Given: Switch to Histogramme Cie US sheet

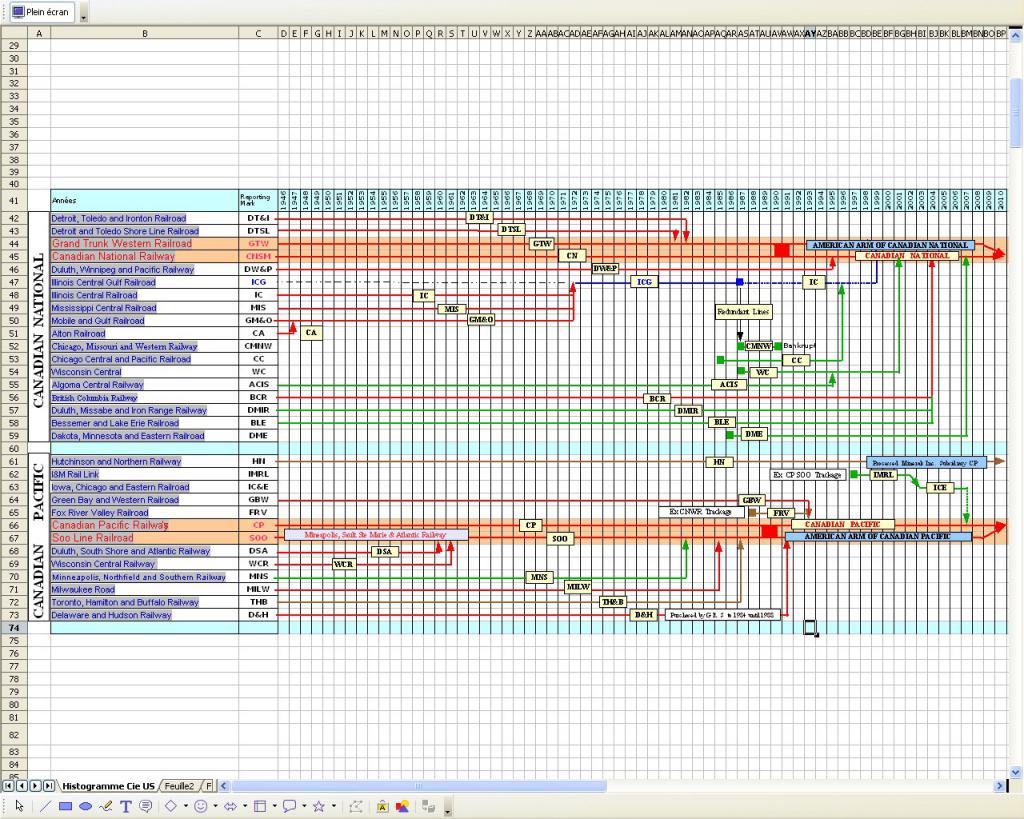Looking at the screenshot, I should [x=108, y=786].
